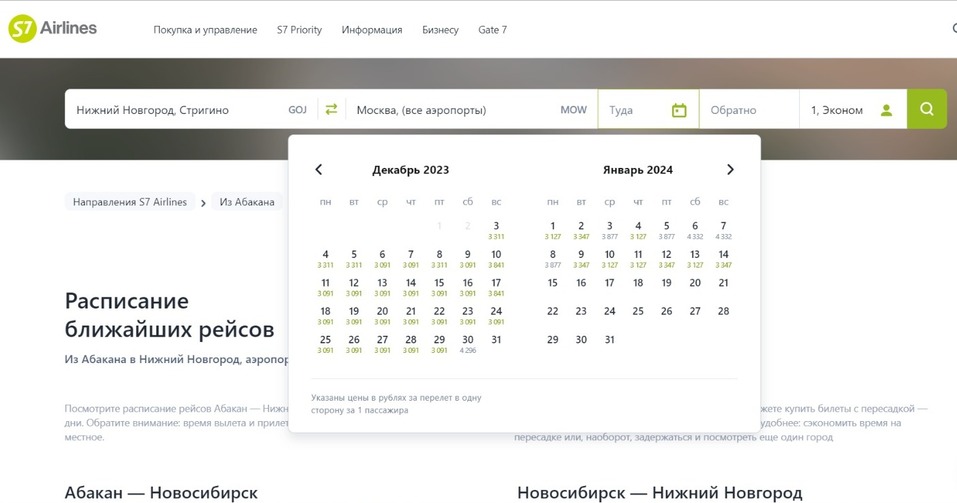Image resolution: width=957 pixels, height=503 pixels.
Task: Open Направления S7 Airlines breadcrumb link
Action: click(130, 202)
